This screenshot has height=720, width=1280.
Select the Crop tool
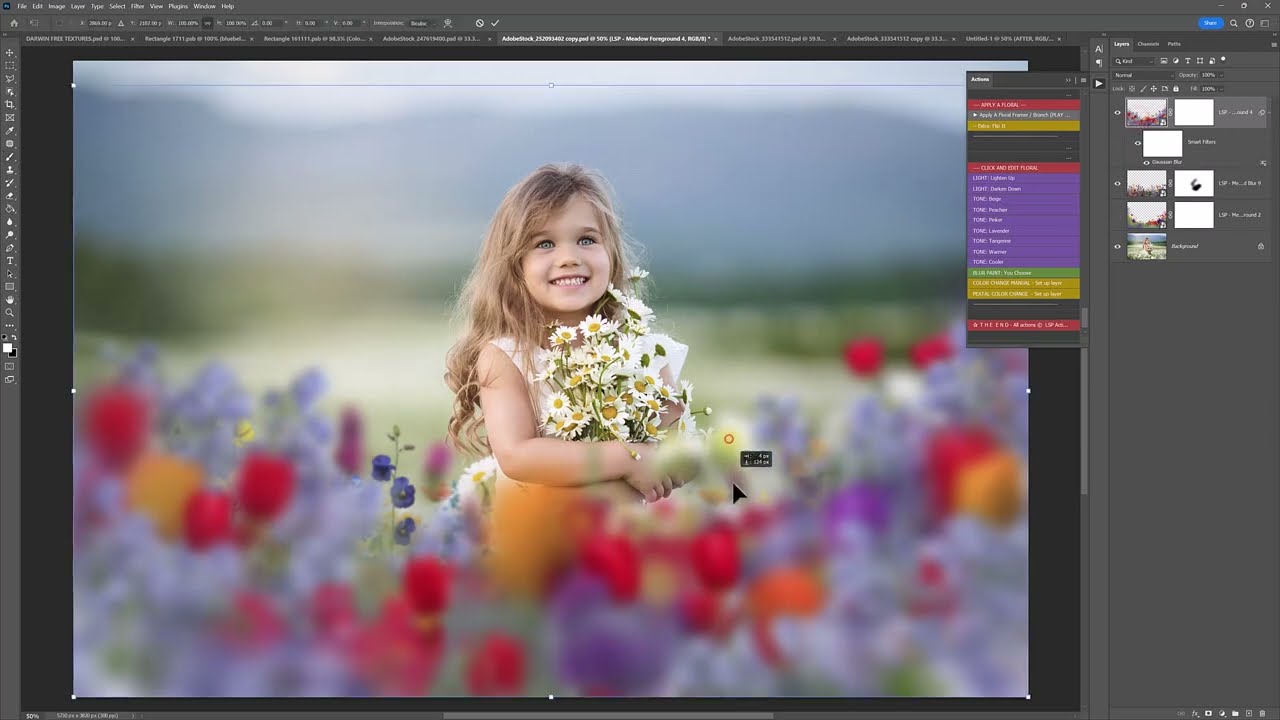tap(10, 104)
